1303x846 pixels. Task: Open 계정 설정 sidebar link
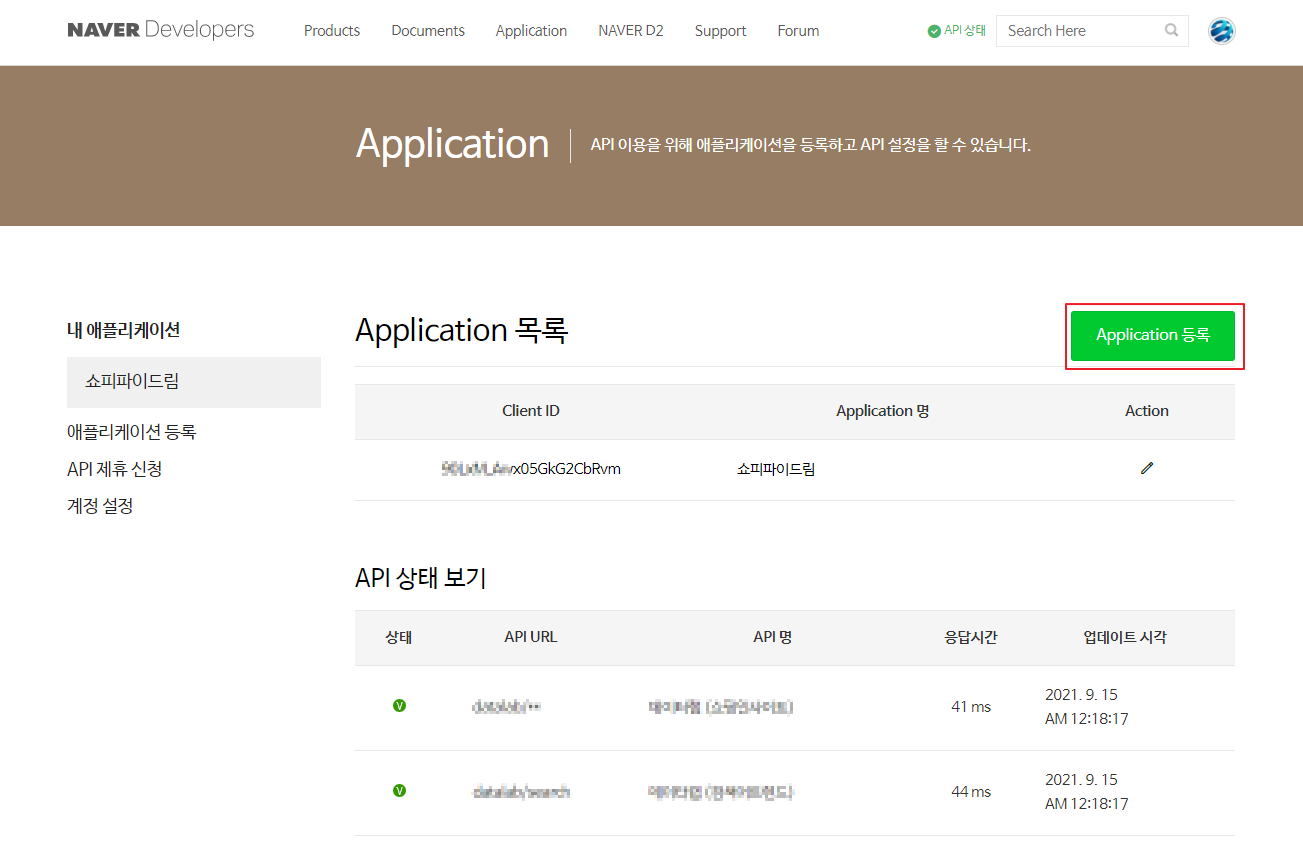click(x=100, y=506)
